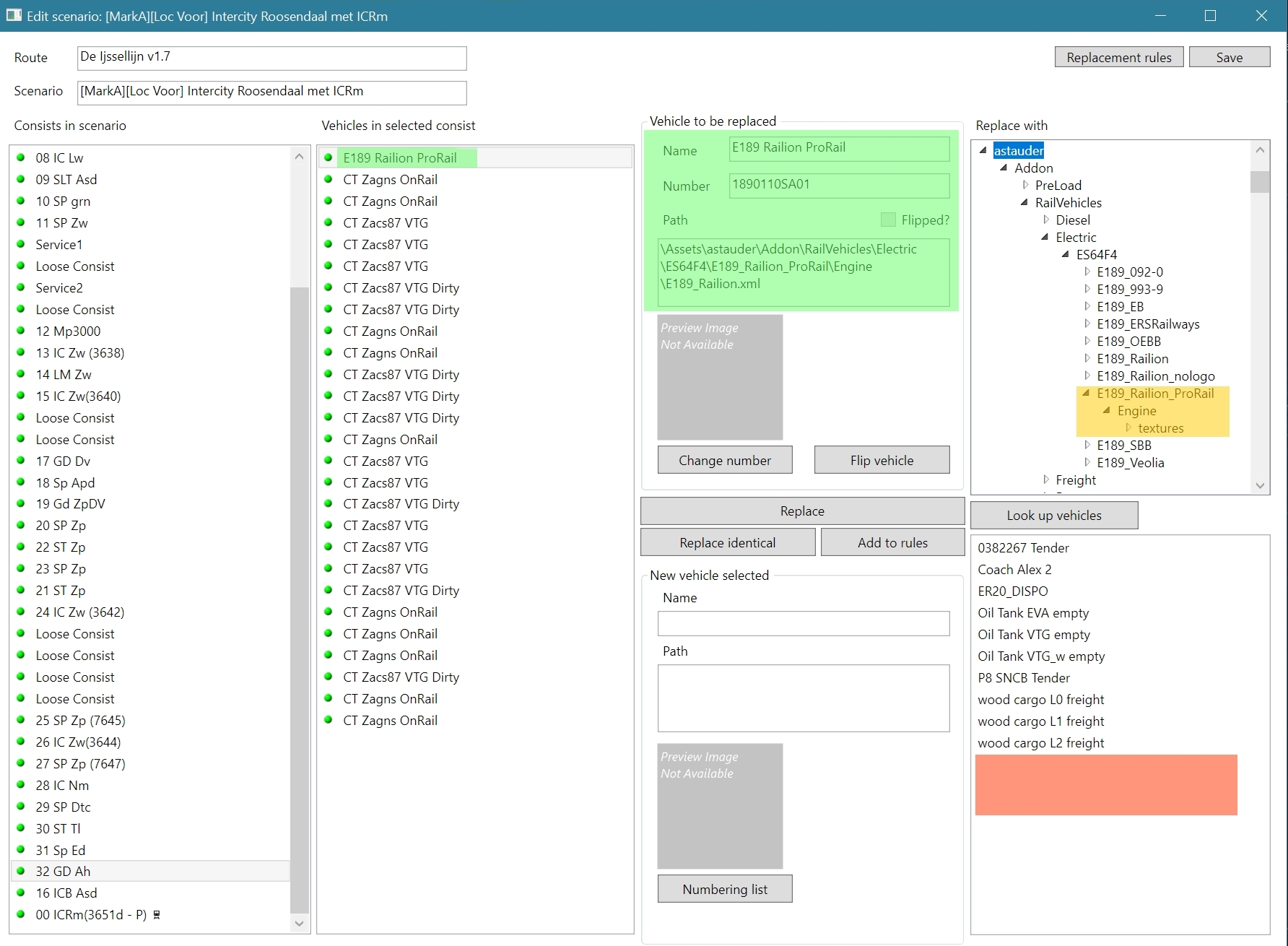This screenshot has width=1288, height=946.
Task: Click Add to rules button
Action: click(892, 542)
